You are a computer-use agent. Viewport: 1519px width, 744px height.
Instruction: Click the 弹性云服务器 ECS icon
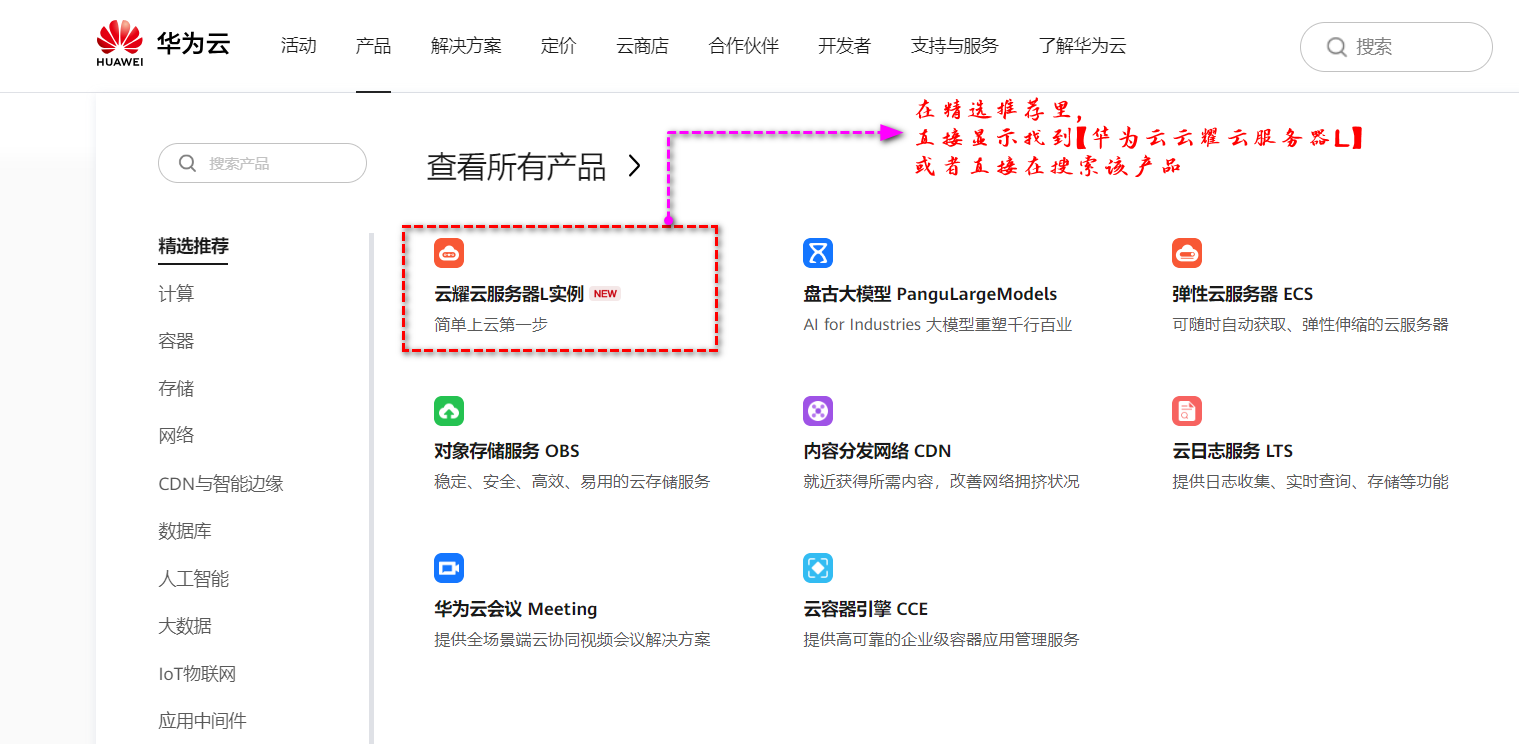click(x=1187, y=253)
